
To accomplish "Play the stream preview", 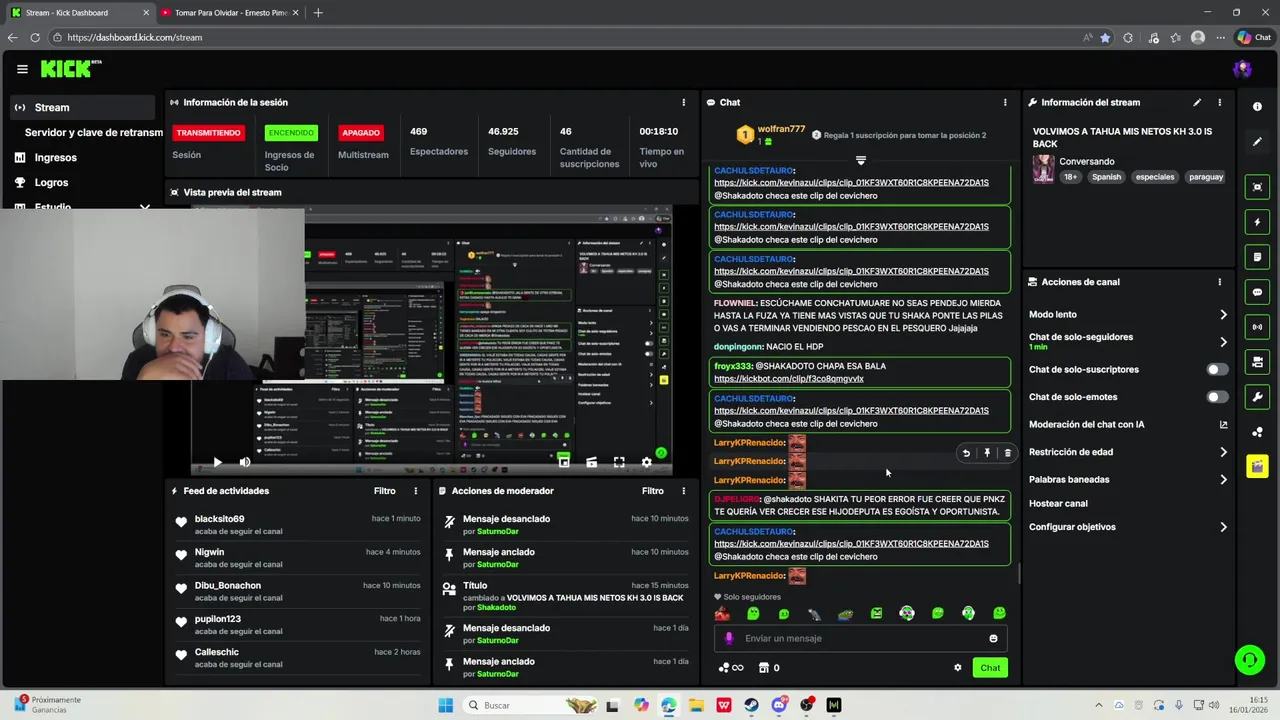I will click(x=217, y=462).
